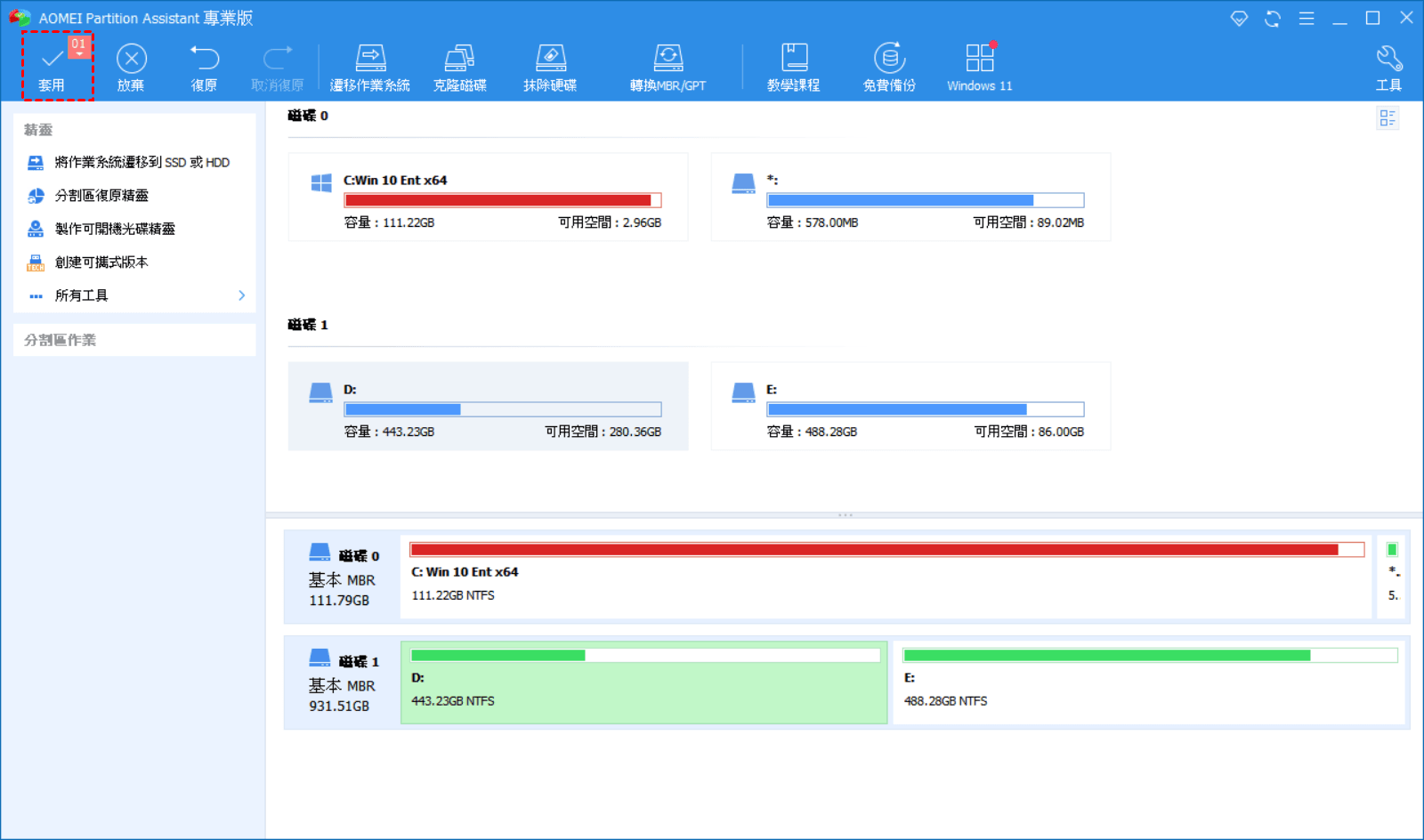Discard pending operations with 放棄
The height and width of the screenshot is (840, 1424).
click(x=131, y=68)
